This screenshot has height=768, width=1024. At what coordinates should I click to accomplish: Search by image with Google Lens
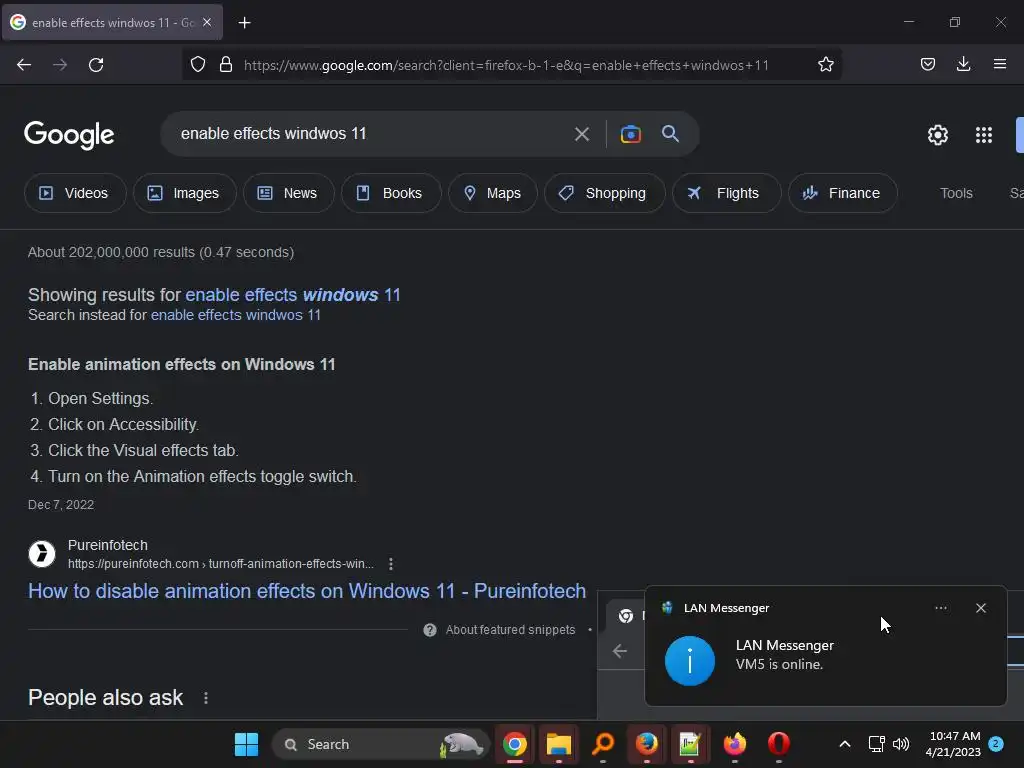(x=630, y=134)
